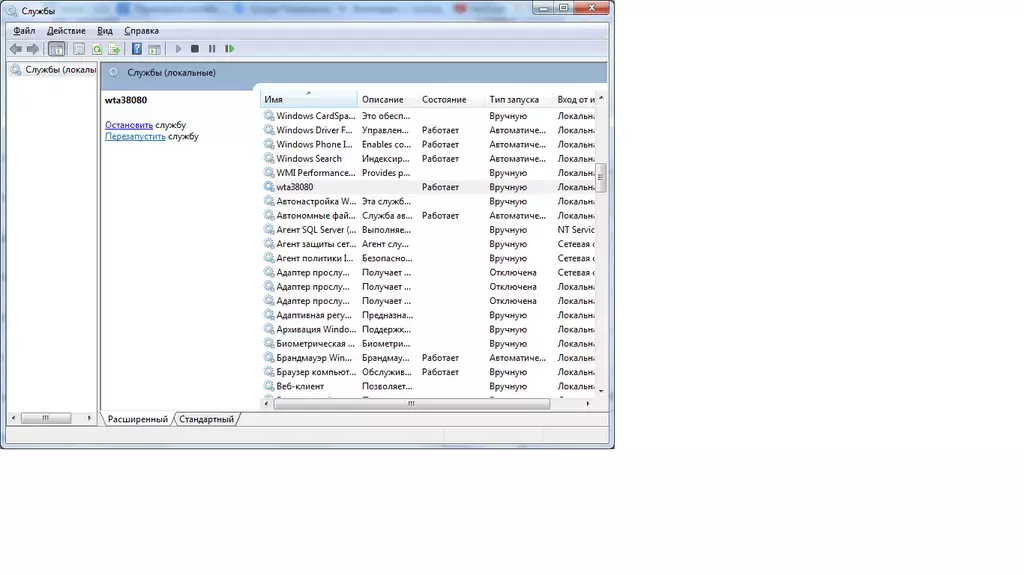1024x575 pixels.
Task: Click the left scroll arrow under service list
Action: coord(266,404)
